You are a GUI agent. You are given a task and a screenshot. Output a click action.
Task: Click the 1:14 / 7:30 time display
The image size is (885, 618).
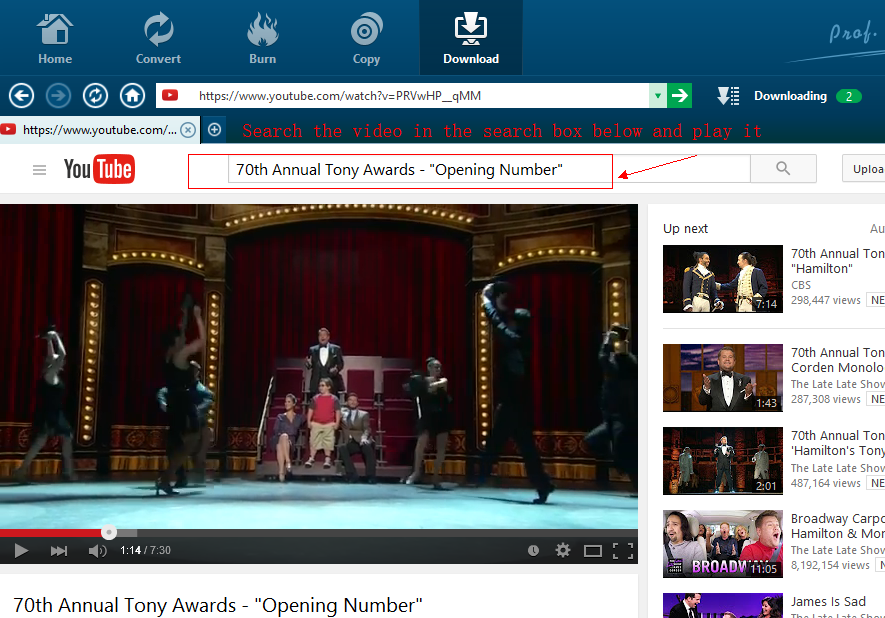click(145, 550)
